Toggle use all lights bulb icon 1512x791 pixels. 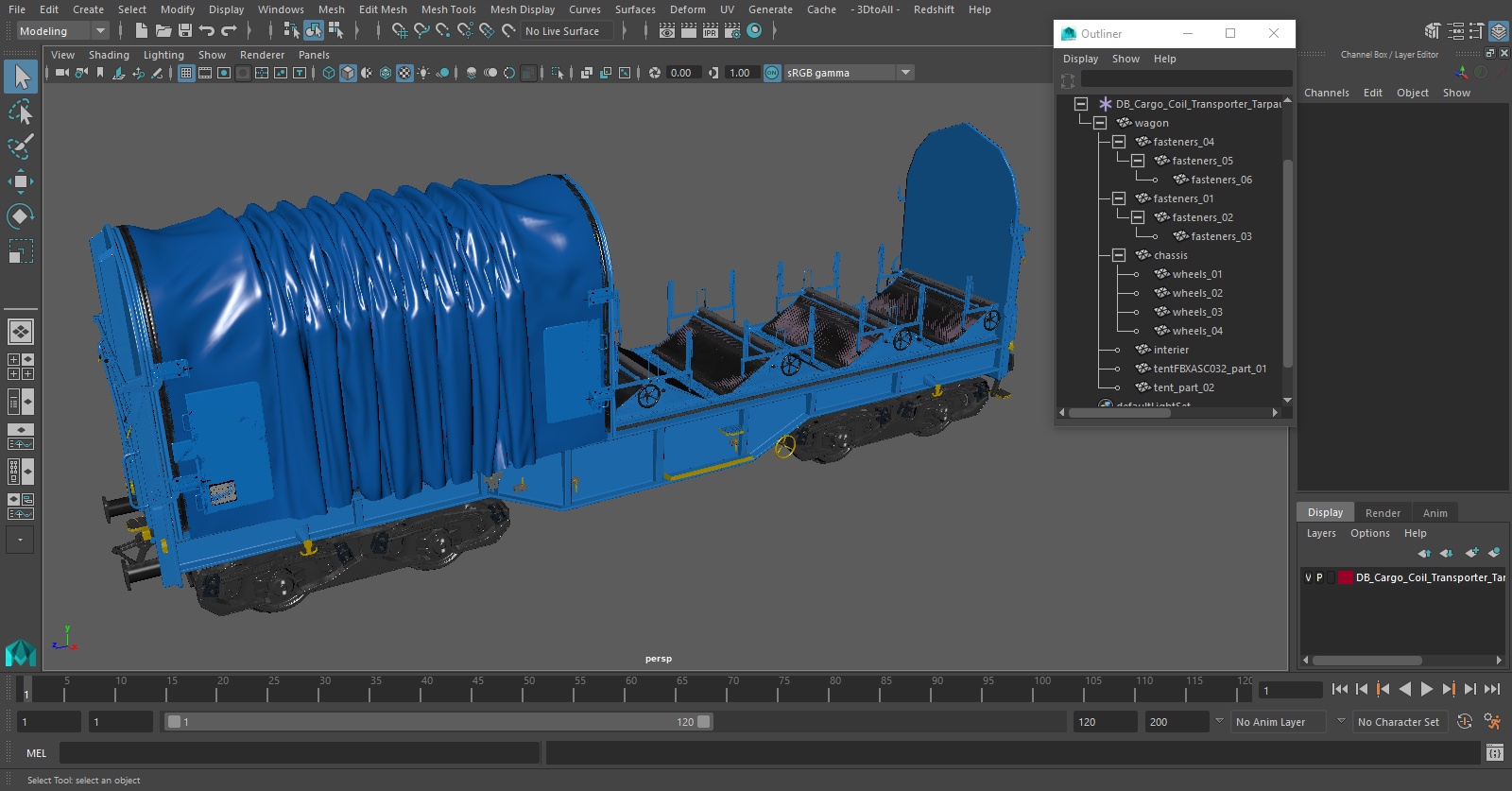coord(423,73)
